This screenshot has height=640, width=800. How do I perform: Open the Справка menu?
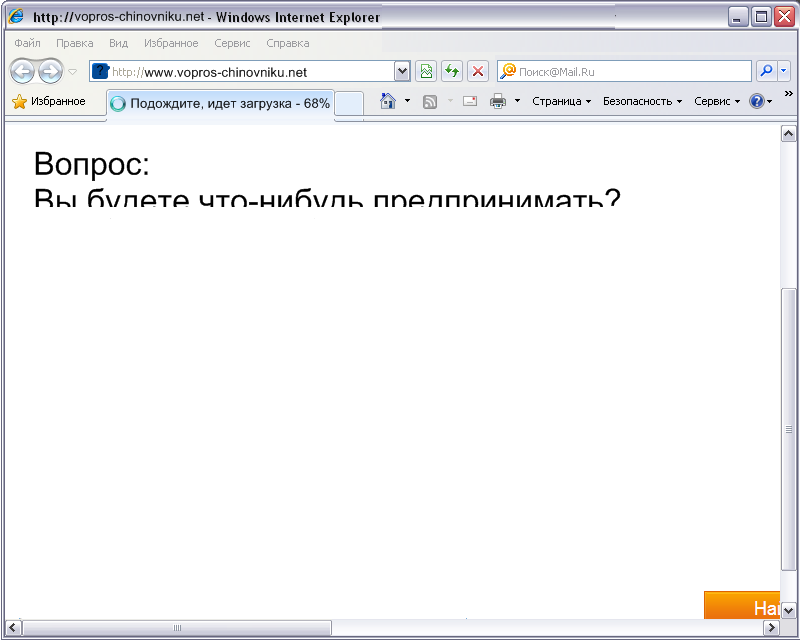point(288,43)
